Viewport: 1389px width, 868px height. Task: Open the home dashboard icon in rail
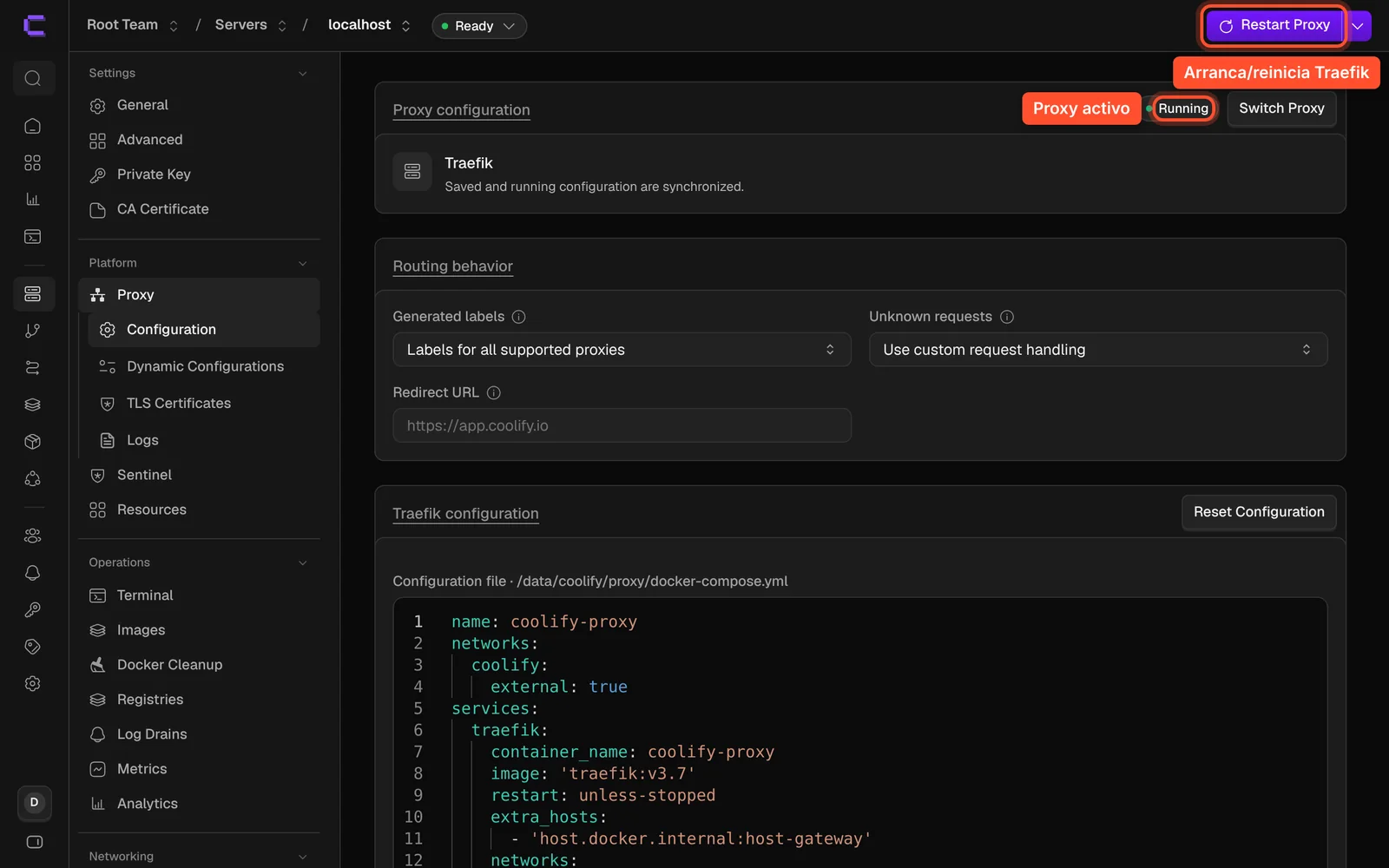point(33,126)
